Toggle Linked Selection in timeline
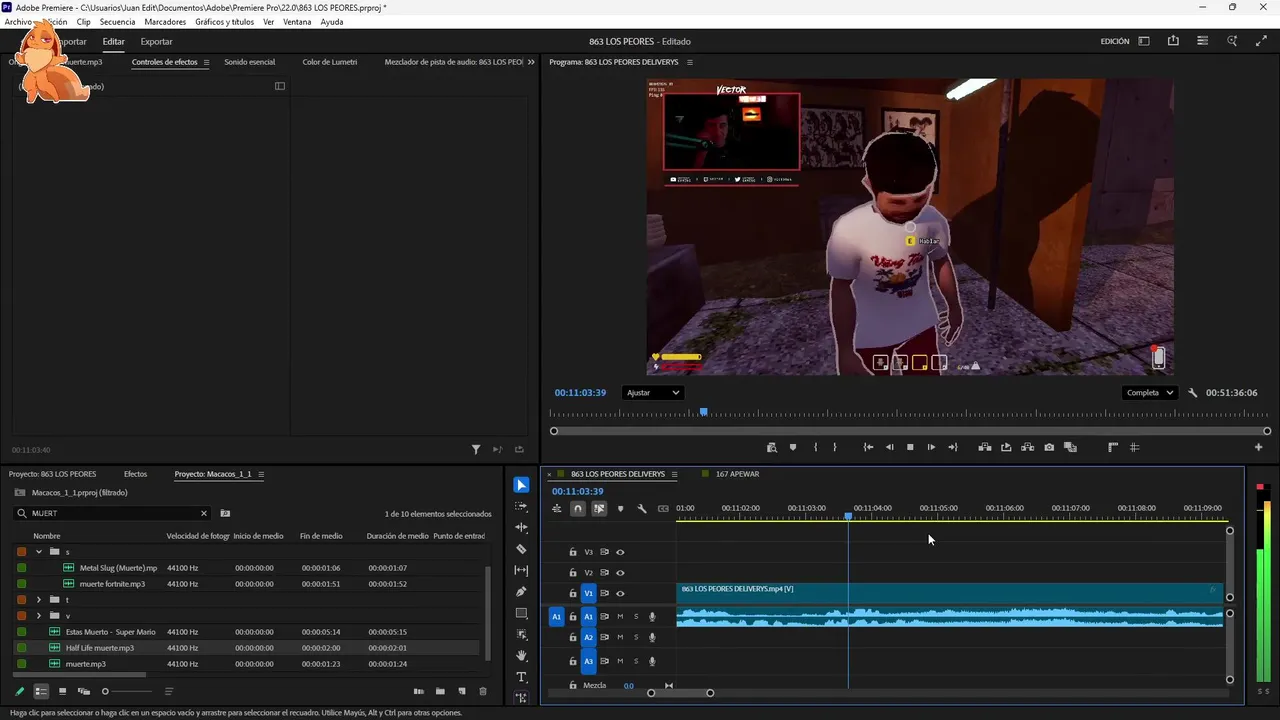Viewport: 1280px width, 720px height. (x=599, y=509)
